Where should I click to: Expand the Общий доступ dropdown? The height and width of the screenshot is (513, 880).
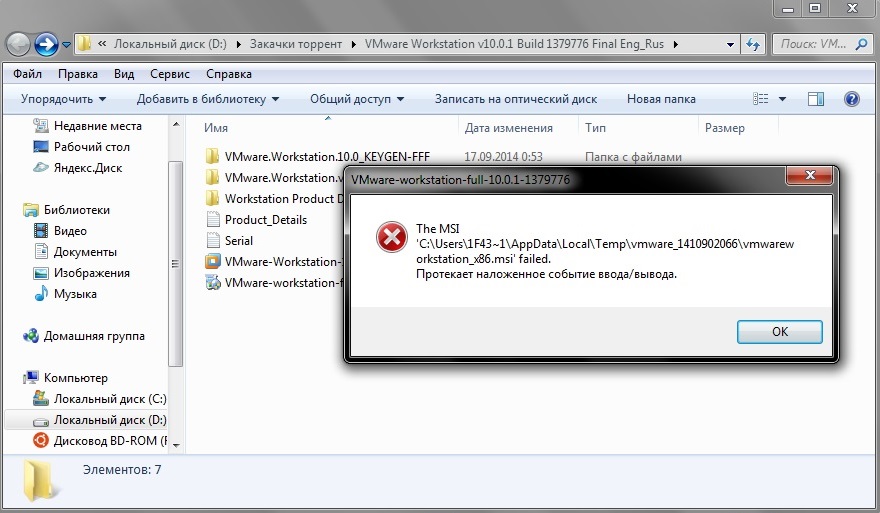coord(356,99)
